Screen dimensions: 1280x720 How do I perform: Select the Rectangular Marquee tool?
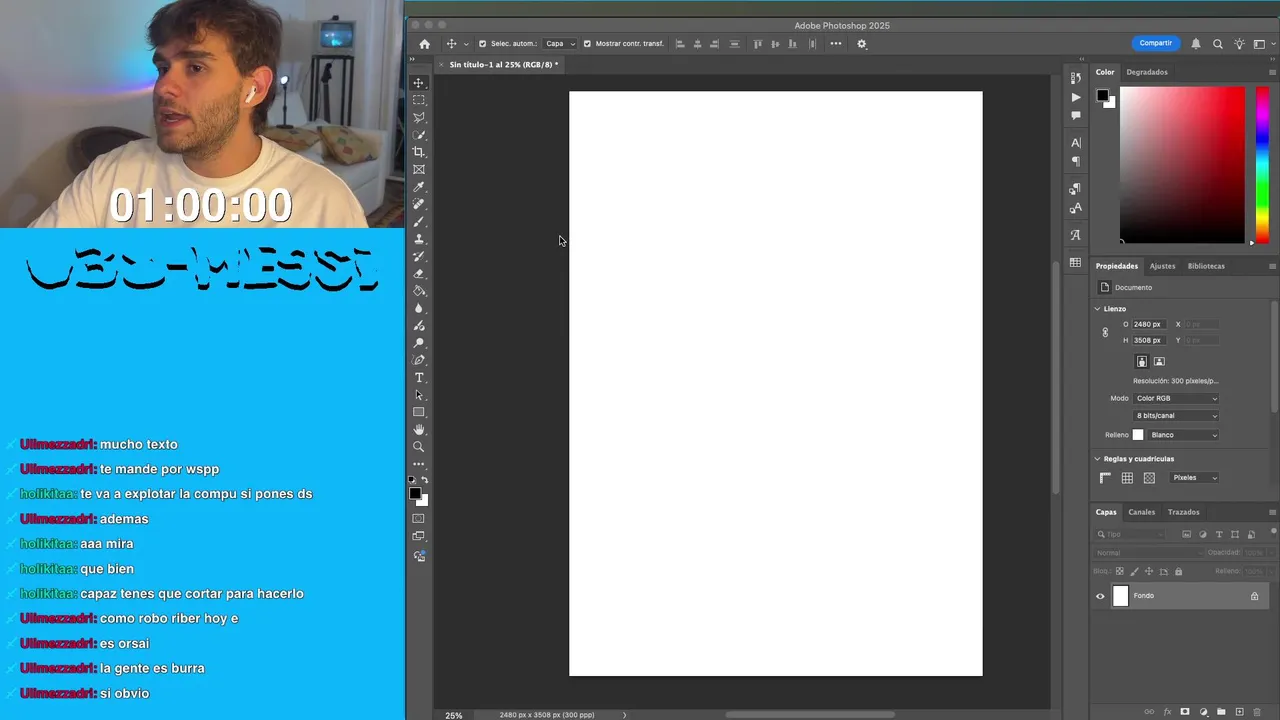(419, 100)
